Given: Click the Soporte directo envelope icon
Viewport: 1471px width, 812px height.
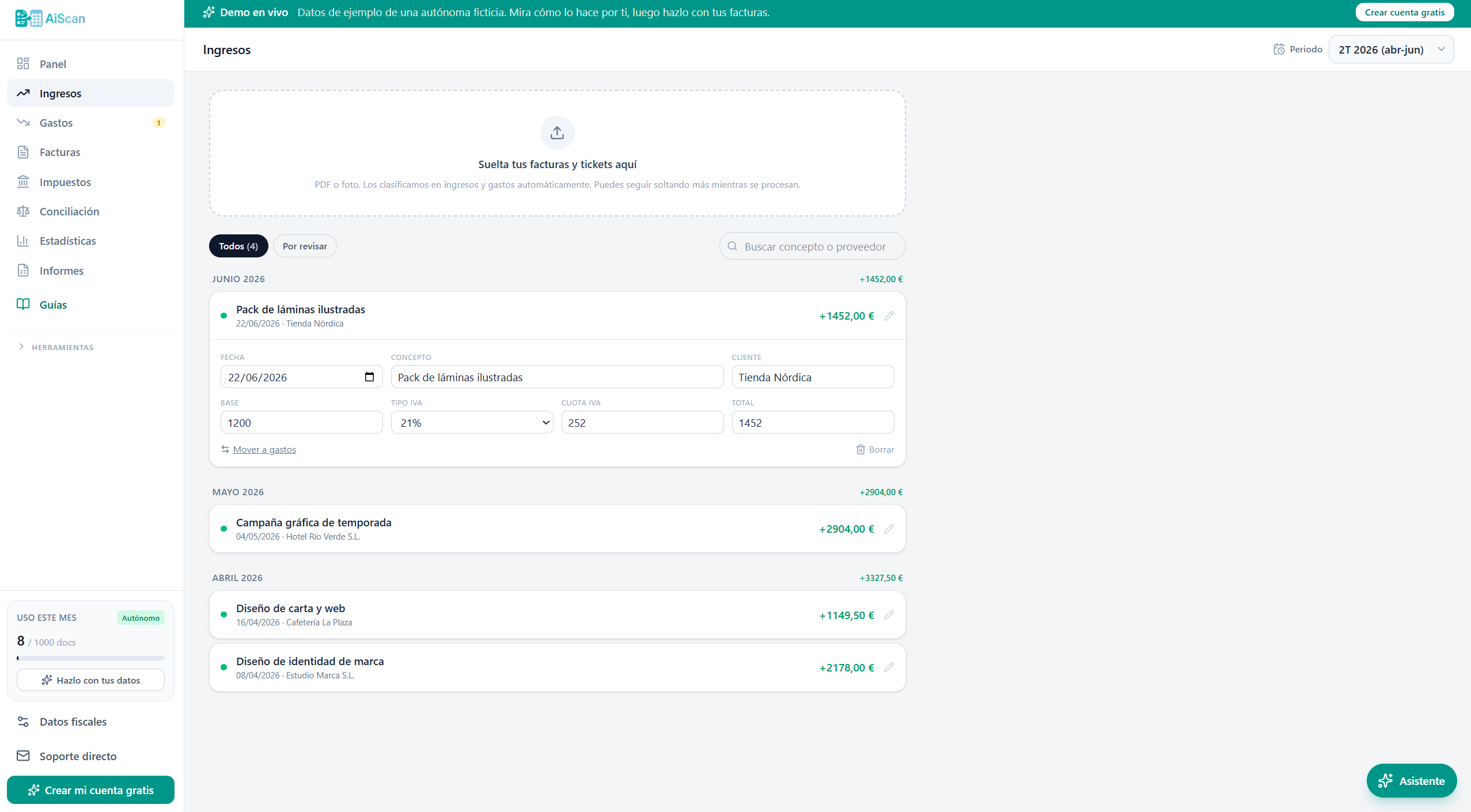Looking at the screenshot, I should click(23, 756).
